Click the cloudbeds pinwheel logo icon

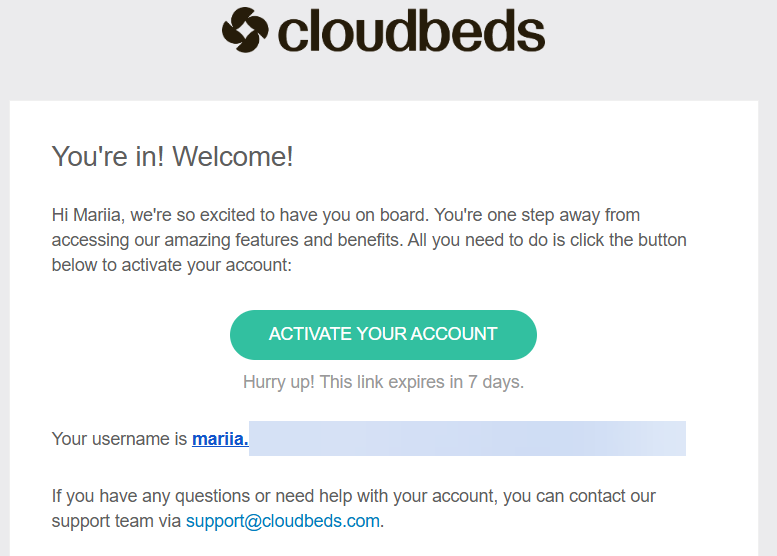[245, 30]
